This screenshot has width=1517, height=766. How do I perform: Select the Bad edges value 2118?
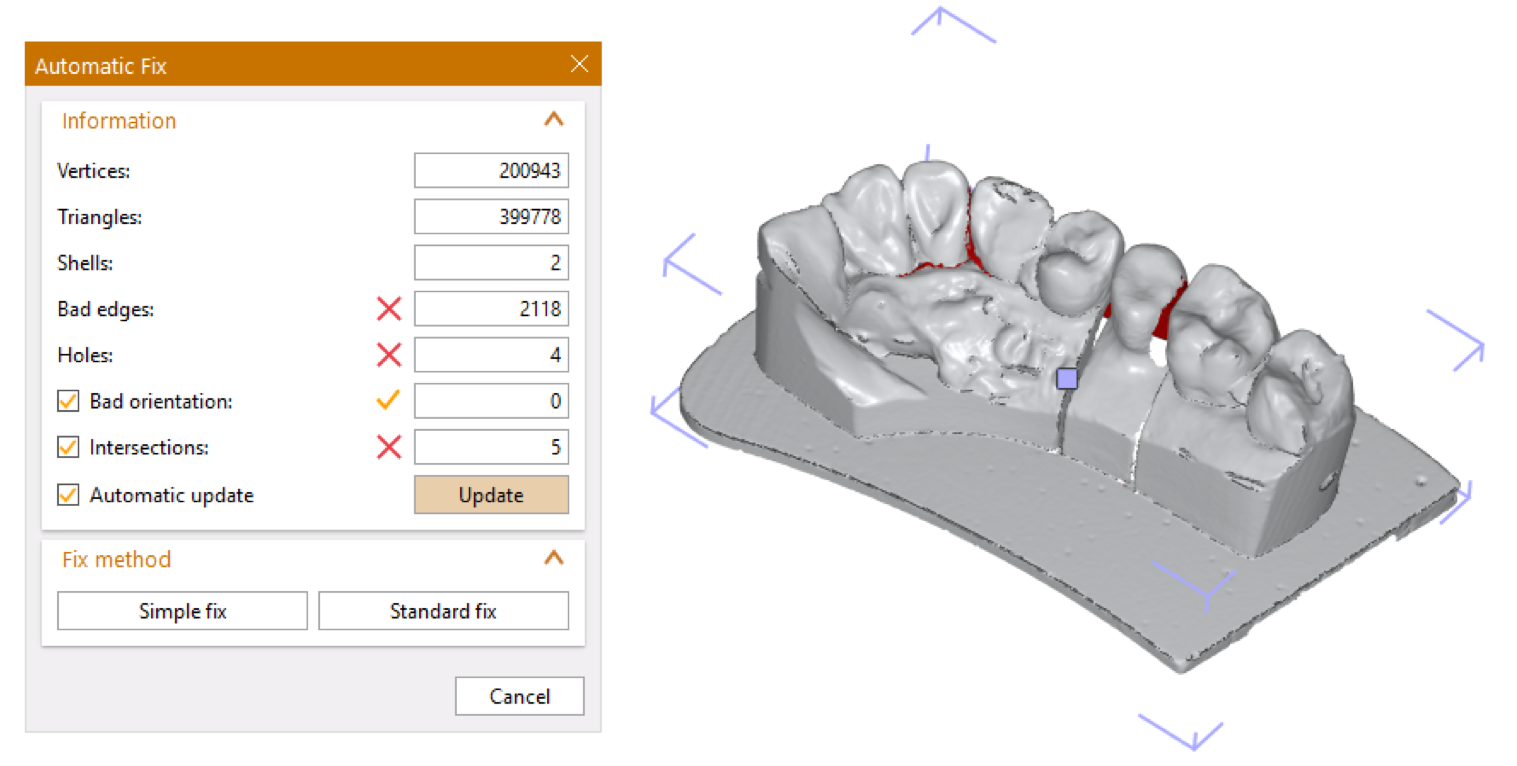tap(491, 309)
